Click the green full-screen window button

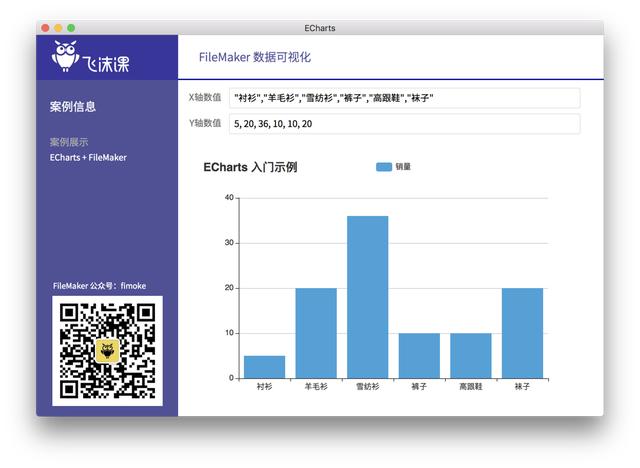71,28
